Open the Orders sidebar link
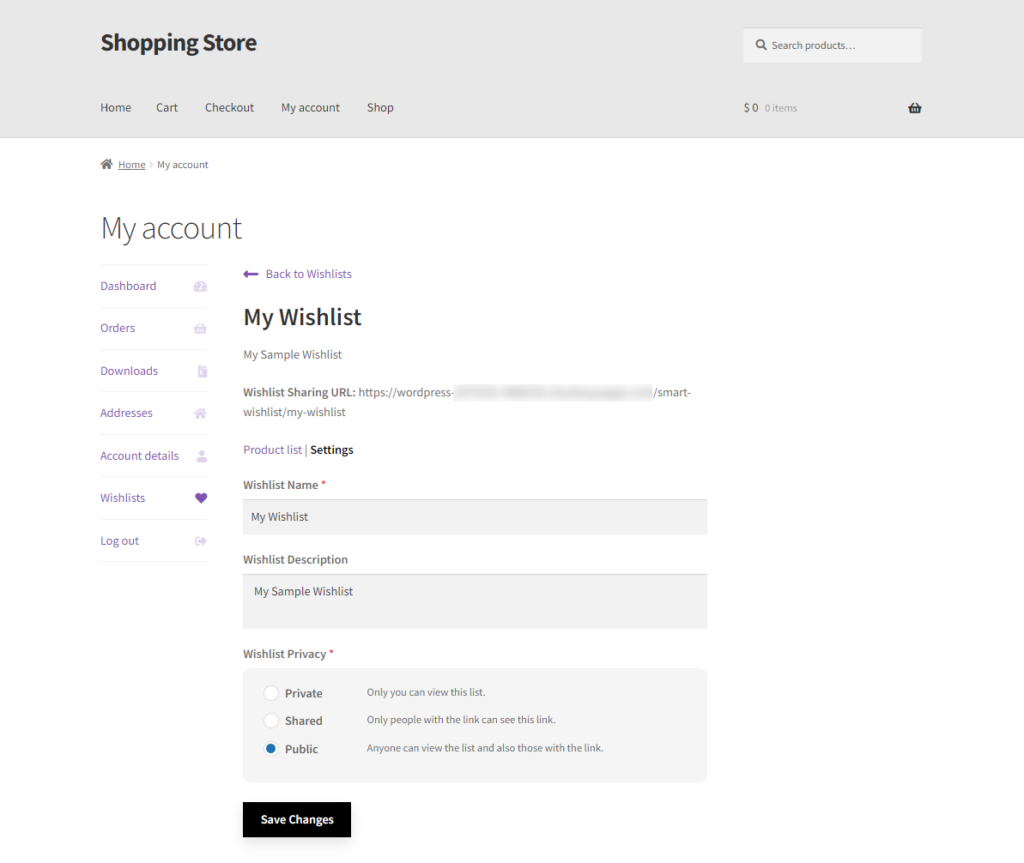Image resolution: width=1024 pixels, height=863 pixels. coord(118,328)
